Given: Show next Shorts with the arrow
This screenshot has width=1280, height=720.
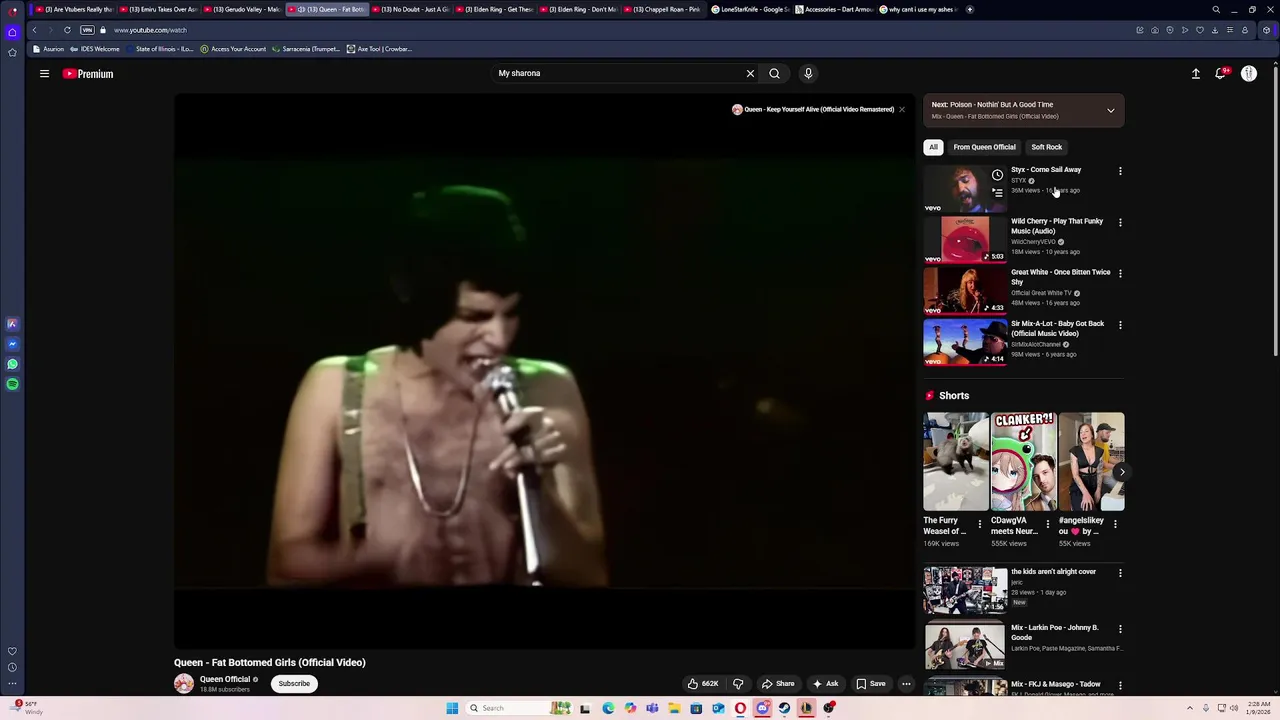Looking at the screenshot, I should [x=1121, y=471].
